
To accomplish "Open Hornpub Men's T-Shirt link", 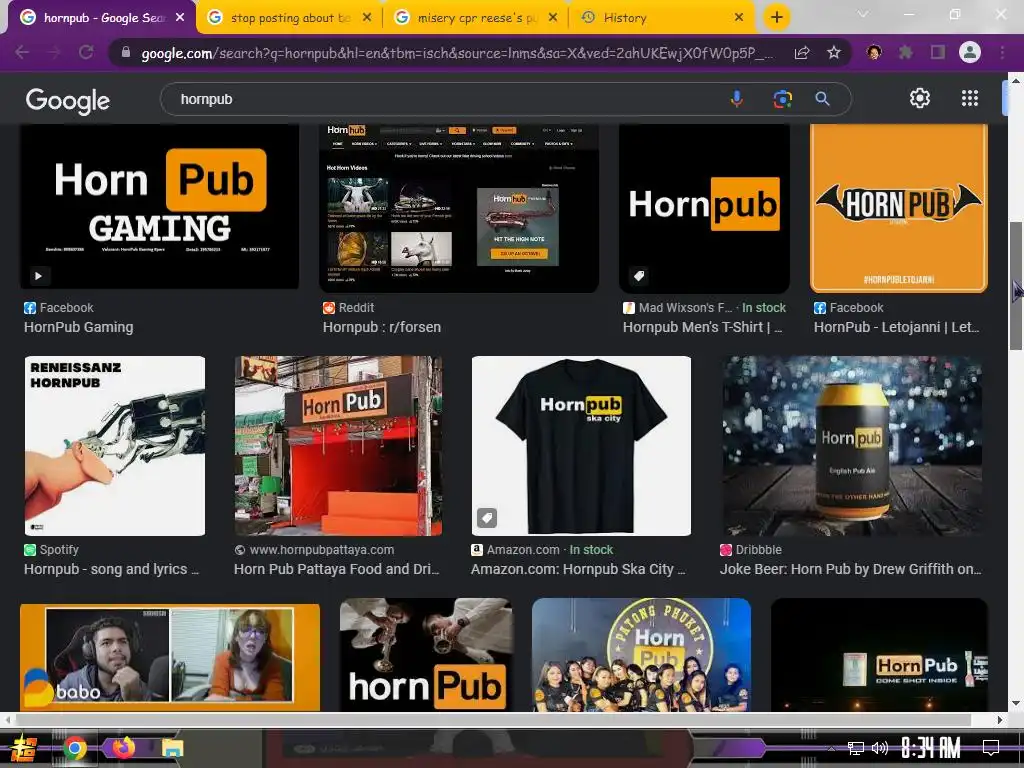I will click(x=703, y=327).
